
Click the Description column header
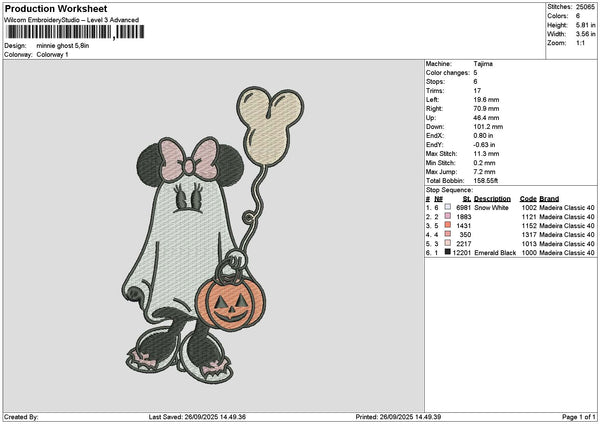[x=492, y=199]
